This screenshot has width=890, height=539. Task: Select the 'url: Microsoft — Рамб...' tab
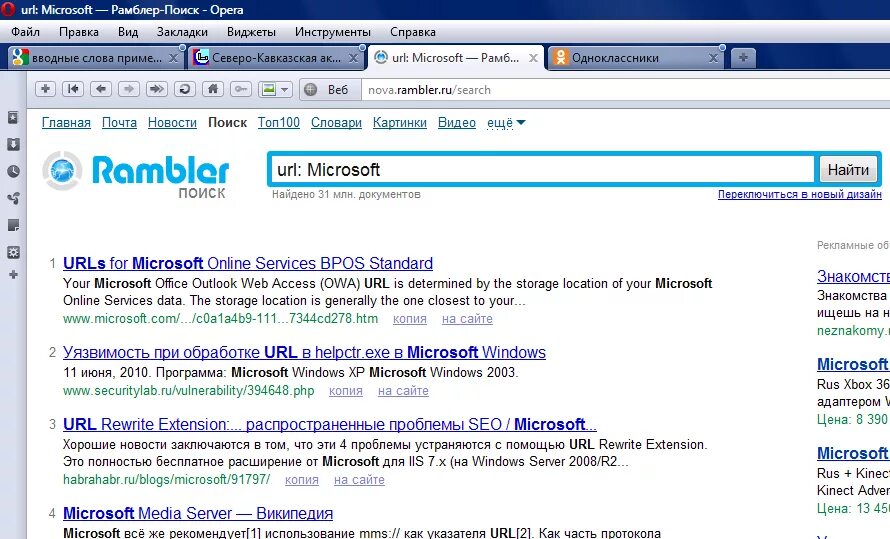tap(455, 58)
